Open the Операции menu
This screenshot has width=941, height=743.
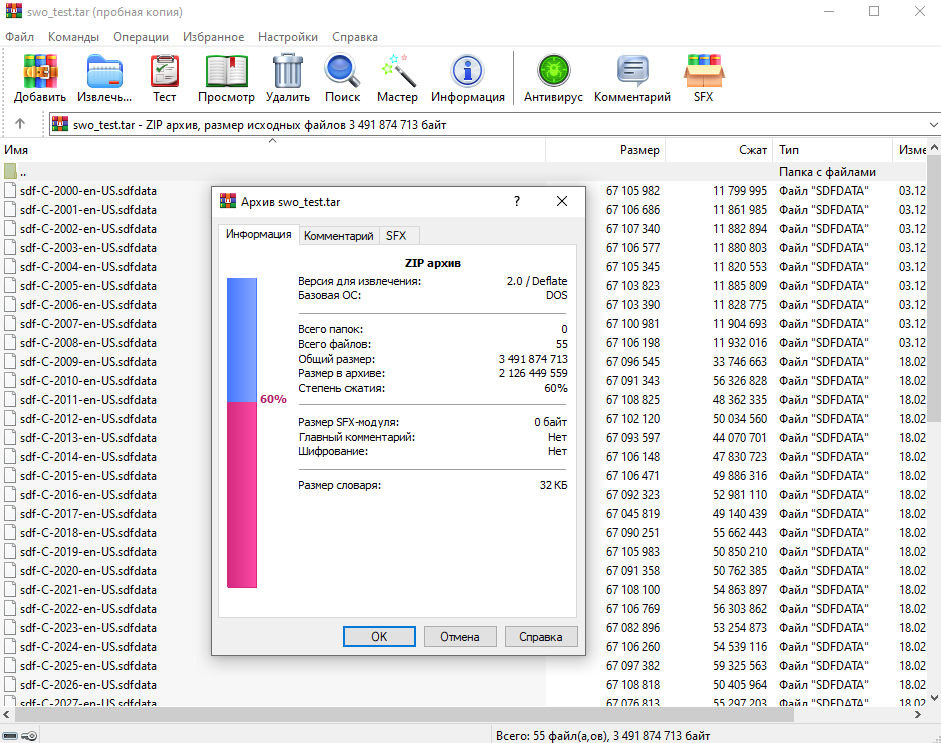pyautogui.click(x=140, y=37)
